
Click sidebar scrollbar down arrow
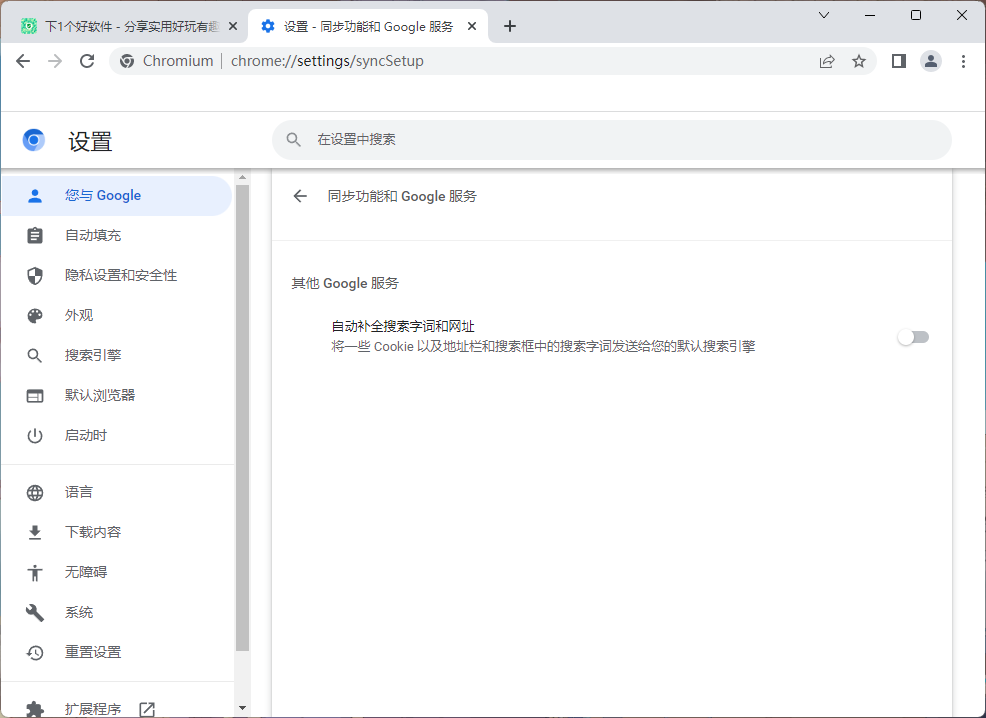pyautogui.click(x=243, y=708)
